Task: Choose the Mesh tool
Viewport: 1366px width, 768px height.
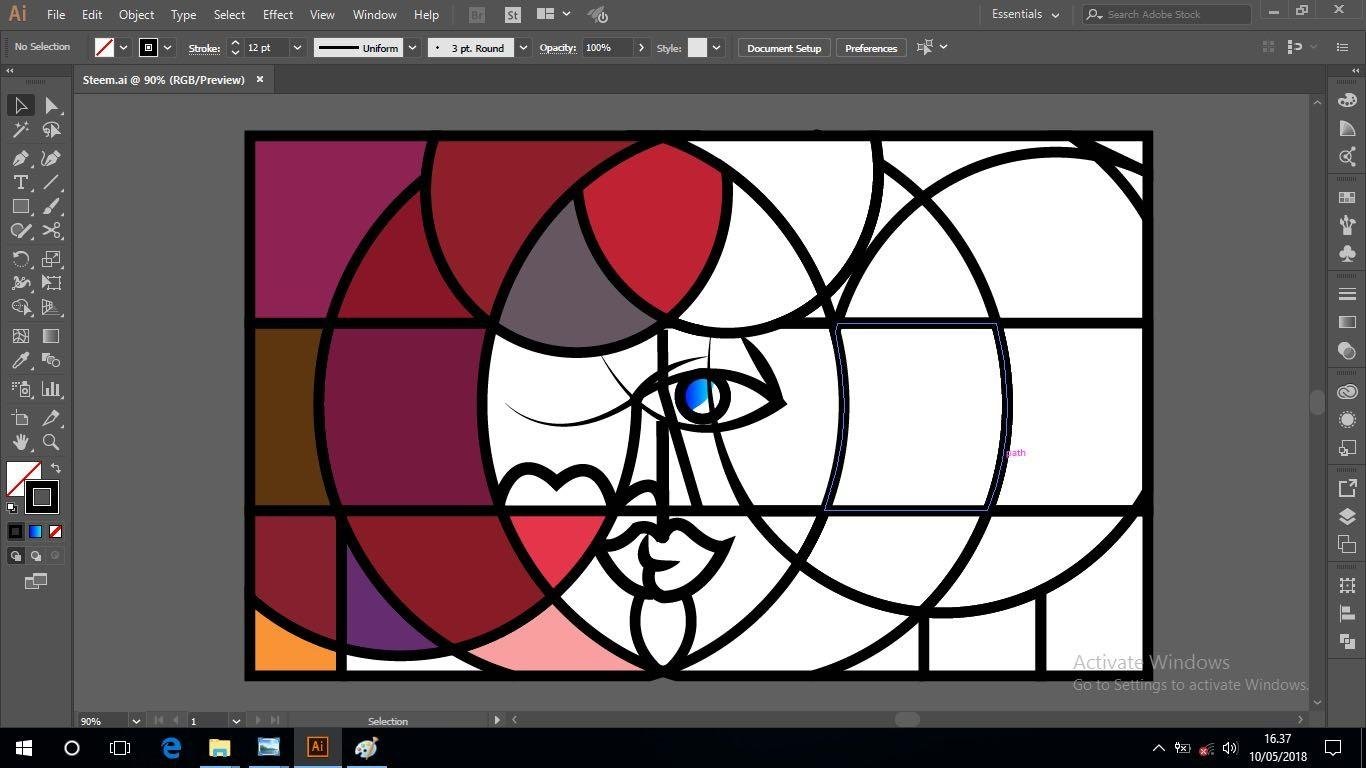Action: click(x=20, y=336)
